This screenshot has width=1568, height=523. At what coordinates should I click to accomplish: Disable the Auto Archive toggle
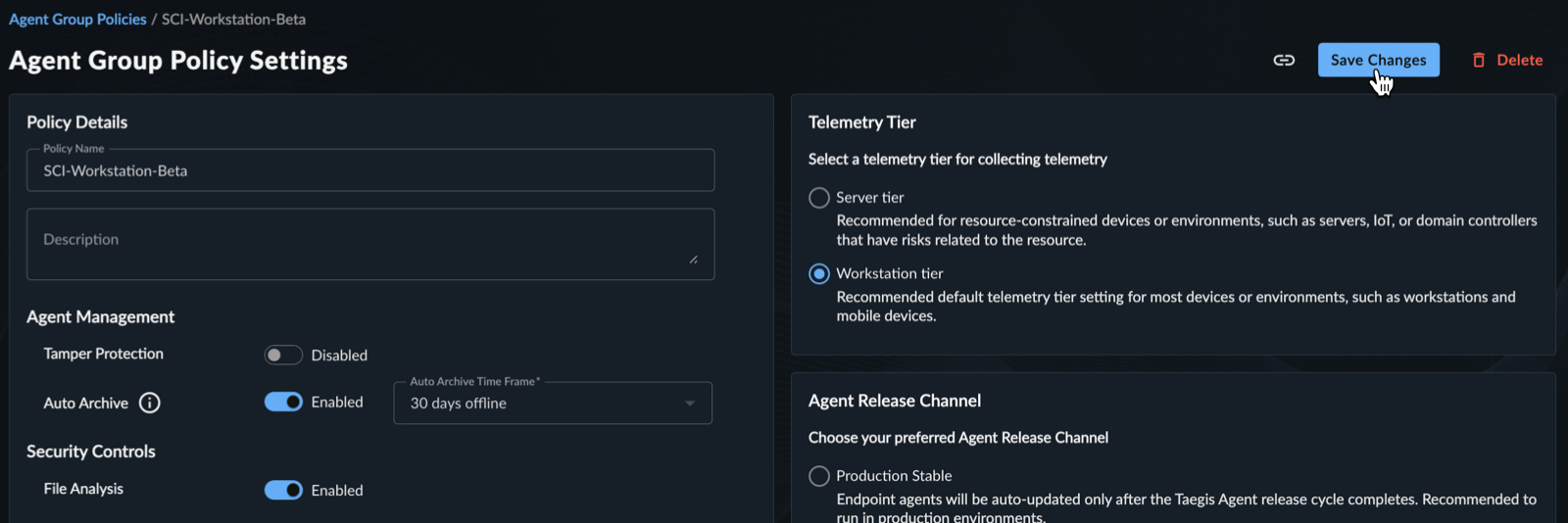click(x=283, y=402)
